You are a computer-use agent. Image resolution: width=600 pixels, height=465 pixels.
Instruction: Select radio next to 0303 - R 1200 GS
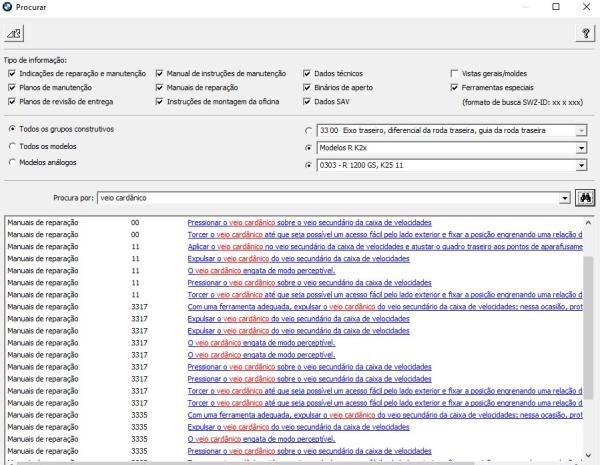(308, 165)
